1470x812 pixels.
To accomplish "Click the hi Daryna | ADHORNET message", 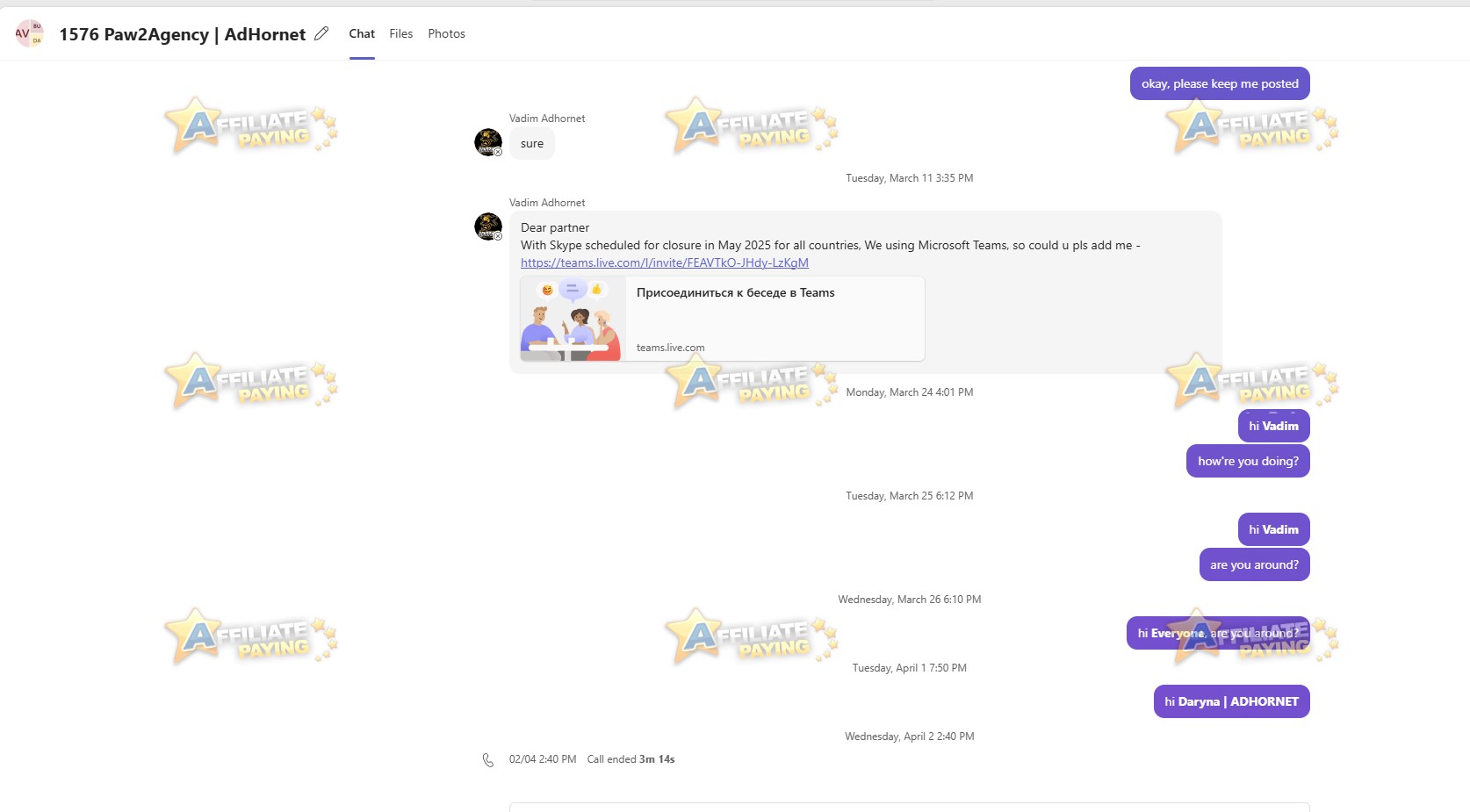I will coord(1231,701).
